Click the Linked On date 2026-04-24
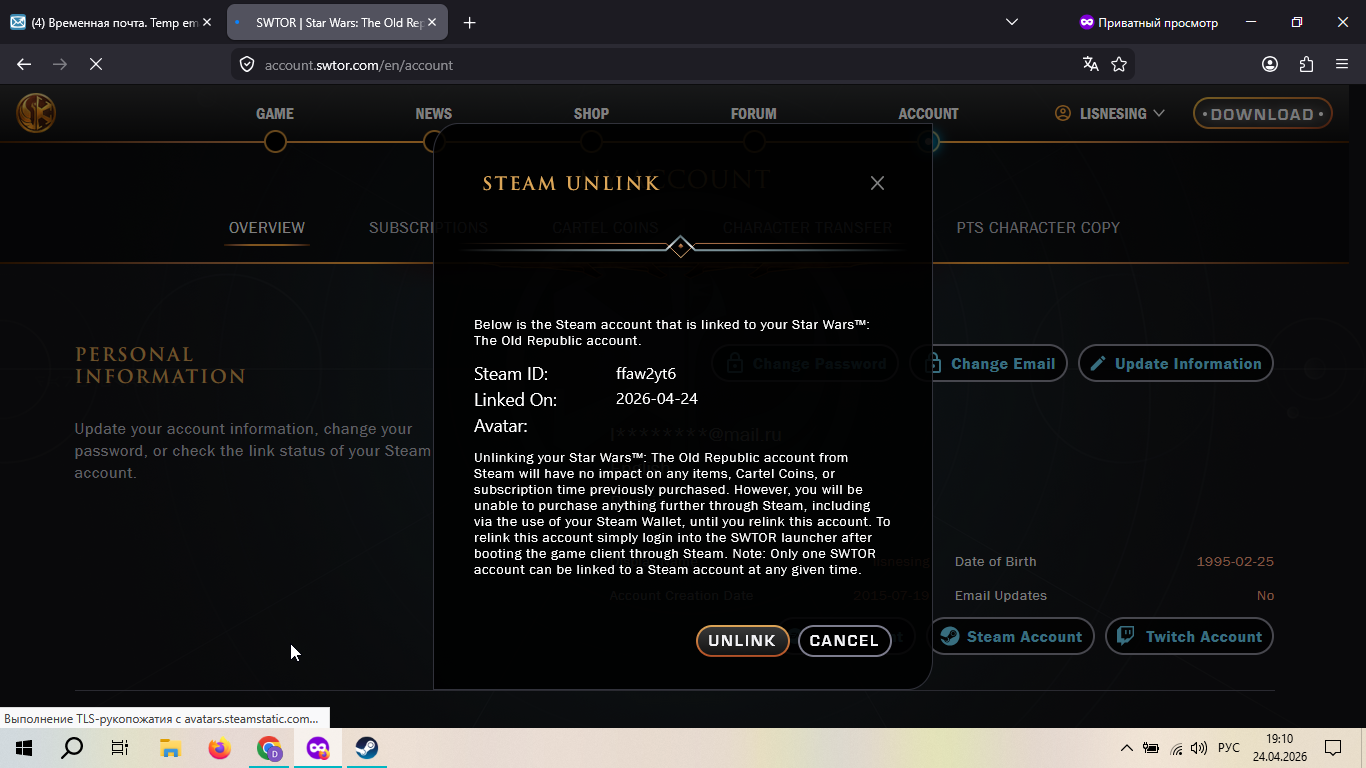1366x768 pixels. pos(657,399)
